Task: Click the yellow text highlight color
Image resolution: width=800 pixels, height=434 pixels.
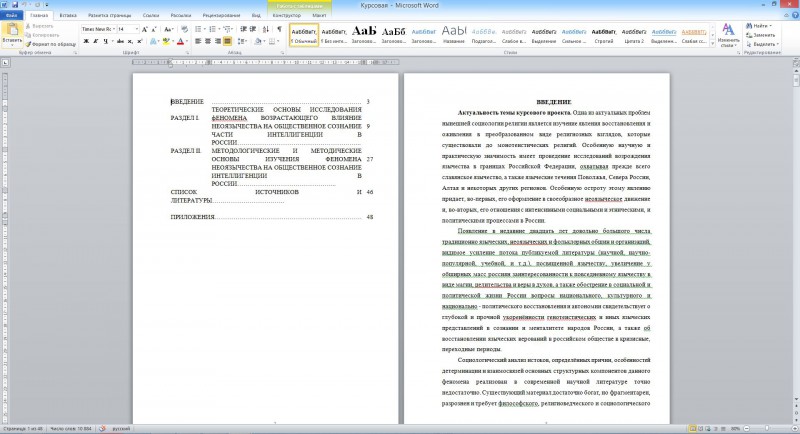Action: 166,41
